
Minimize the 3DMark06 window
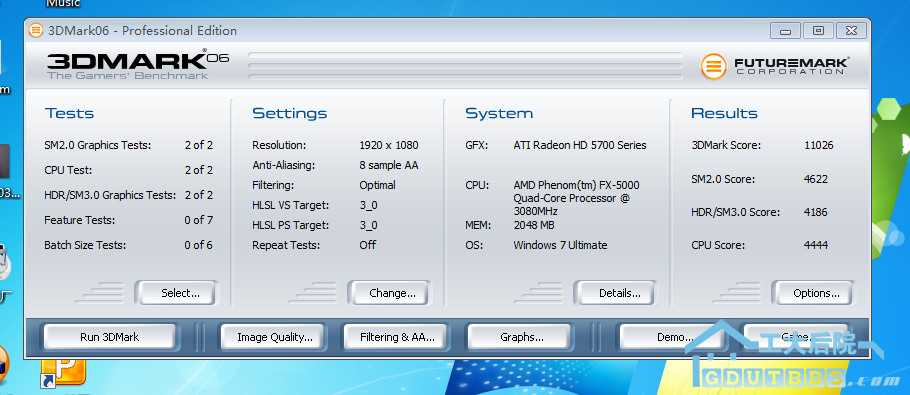coord(786,31)
